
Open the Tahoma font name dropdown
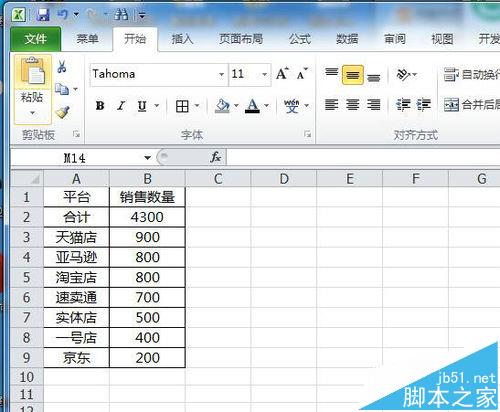221,74
